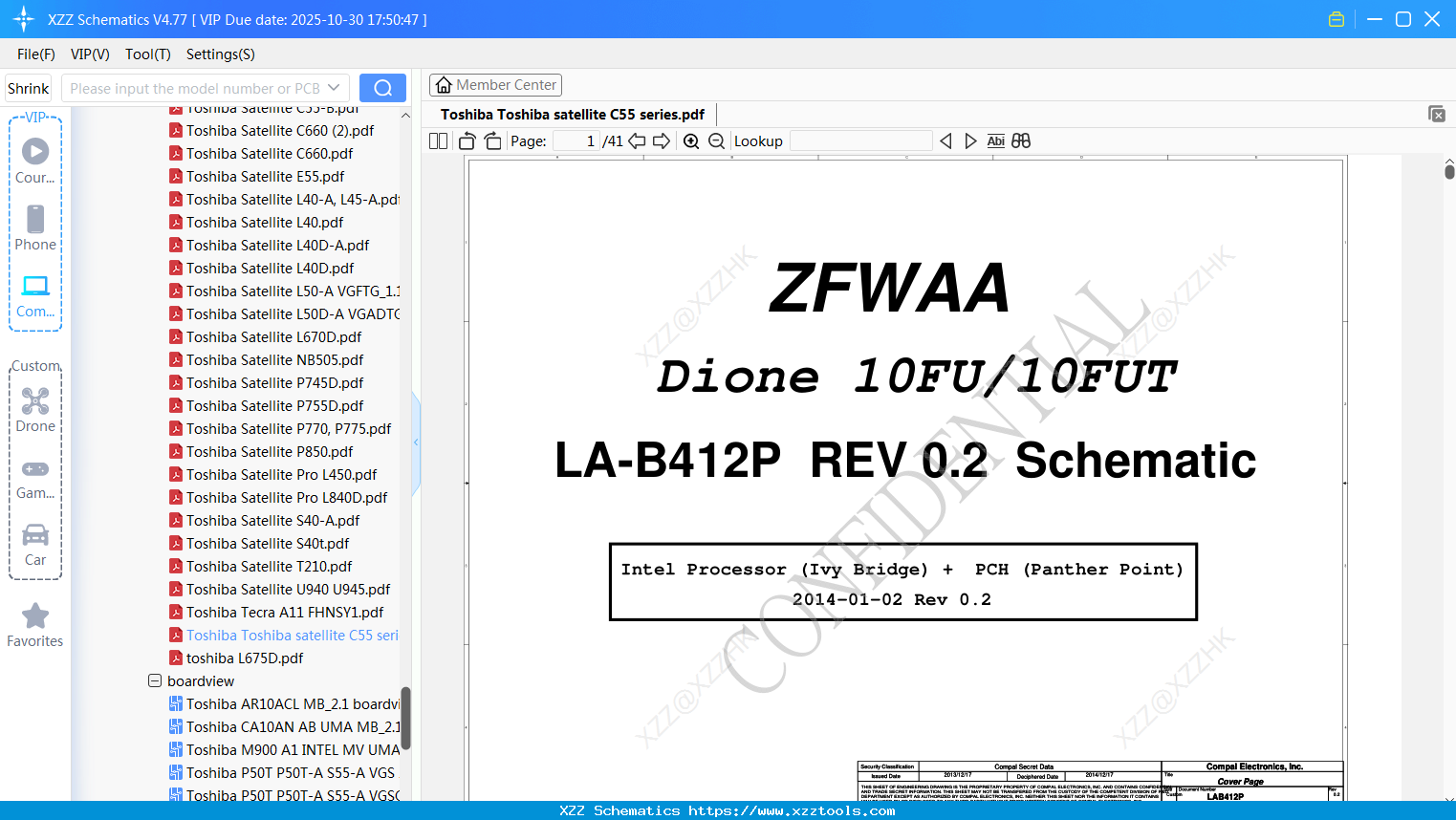
Task: Open the Car category
Action: point(35,545)
